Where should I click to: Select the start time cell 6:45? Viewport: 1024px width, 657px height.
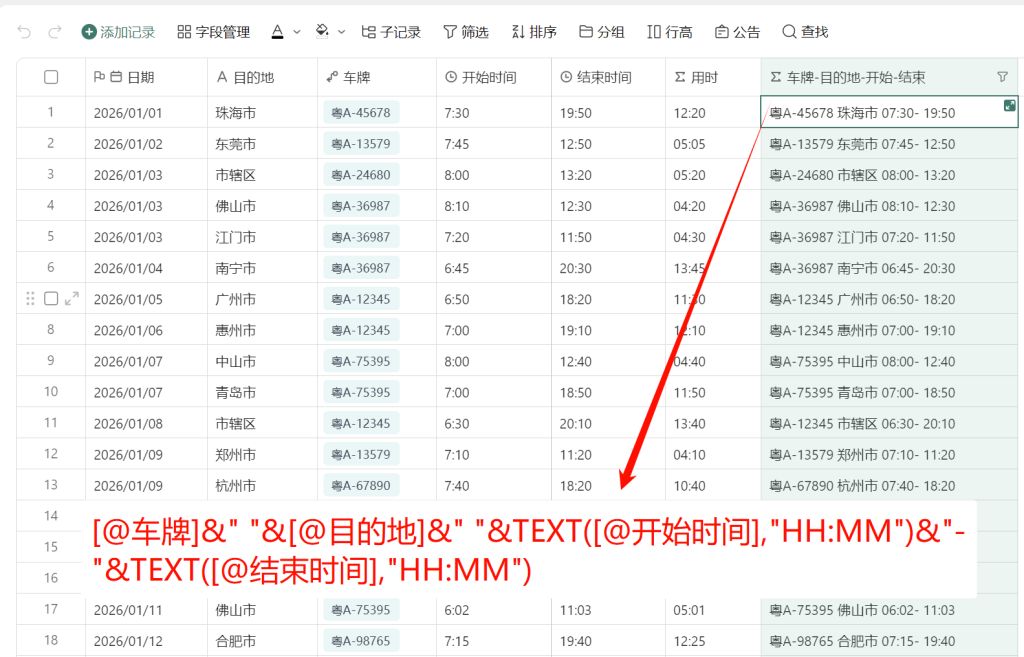[x=494, y=268]
